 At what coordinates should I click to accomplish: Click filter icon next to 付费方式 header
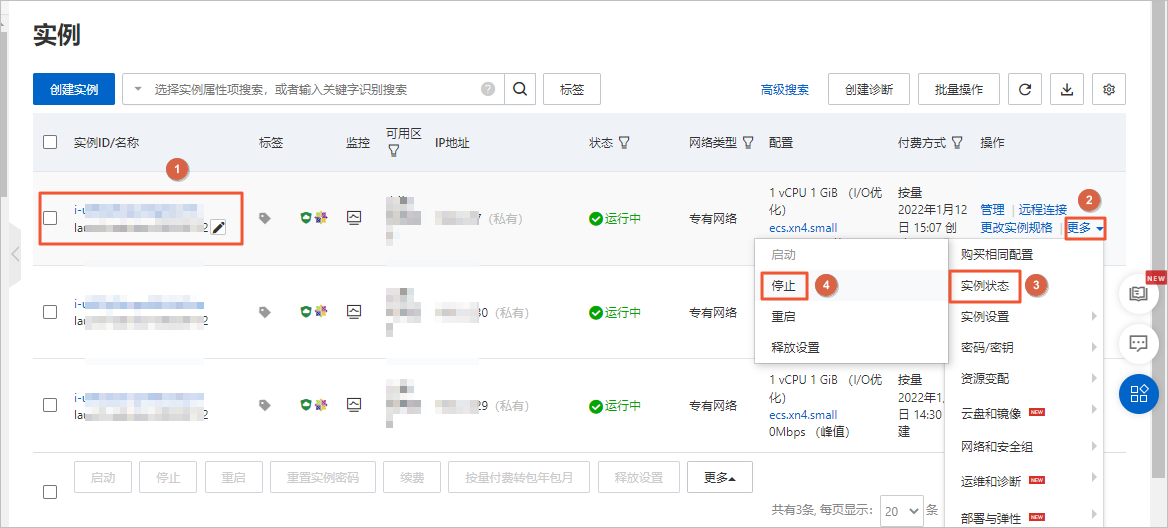(957, 142)
